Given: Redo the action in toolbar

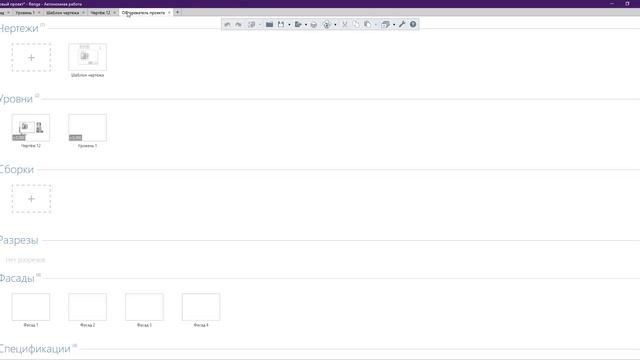Looking at the screenshot, I should (x=238, y=24).
